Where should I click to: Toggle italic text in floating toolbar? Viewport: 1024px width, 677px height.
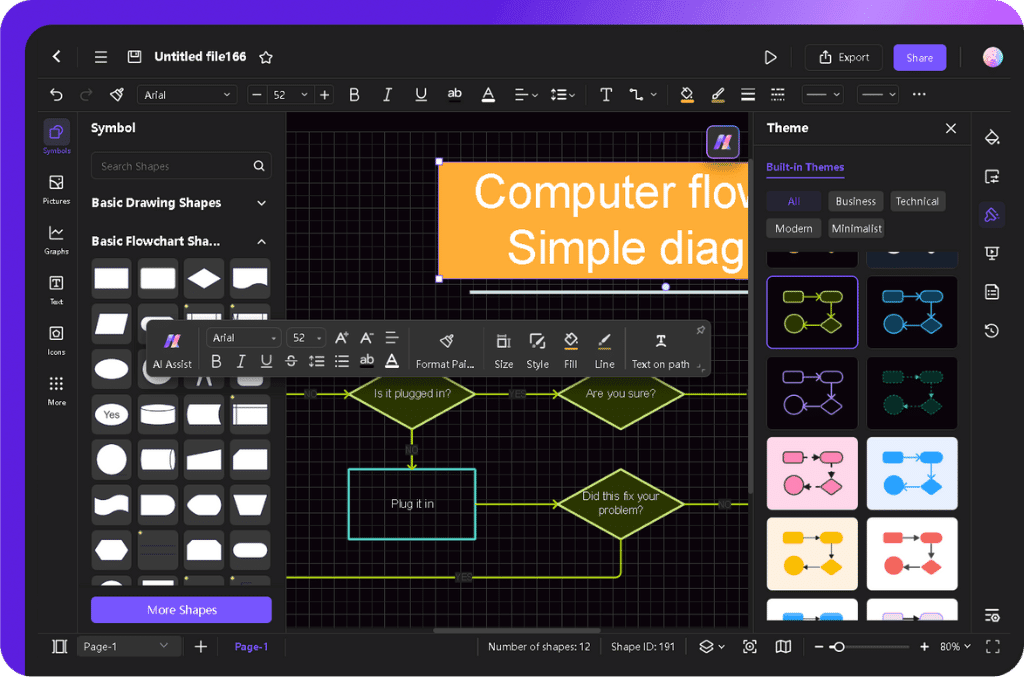coord(241,361)
